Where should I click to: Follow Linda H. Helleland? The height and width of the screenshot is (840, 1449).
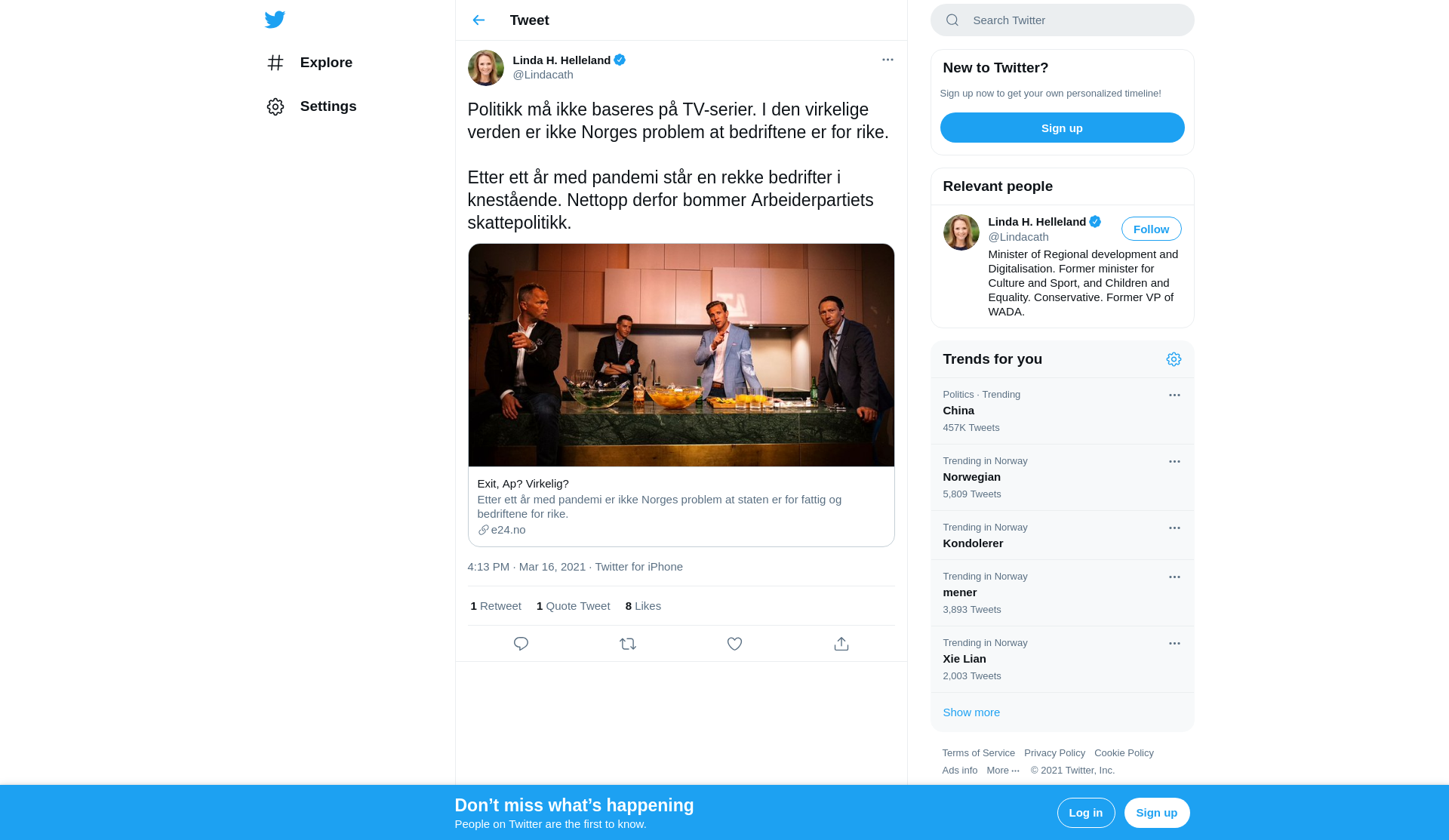tap(1151, 229)
